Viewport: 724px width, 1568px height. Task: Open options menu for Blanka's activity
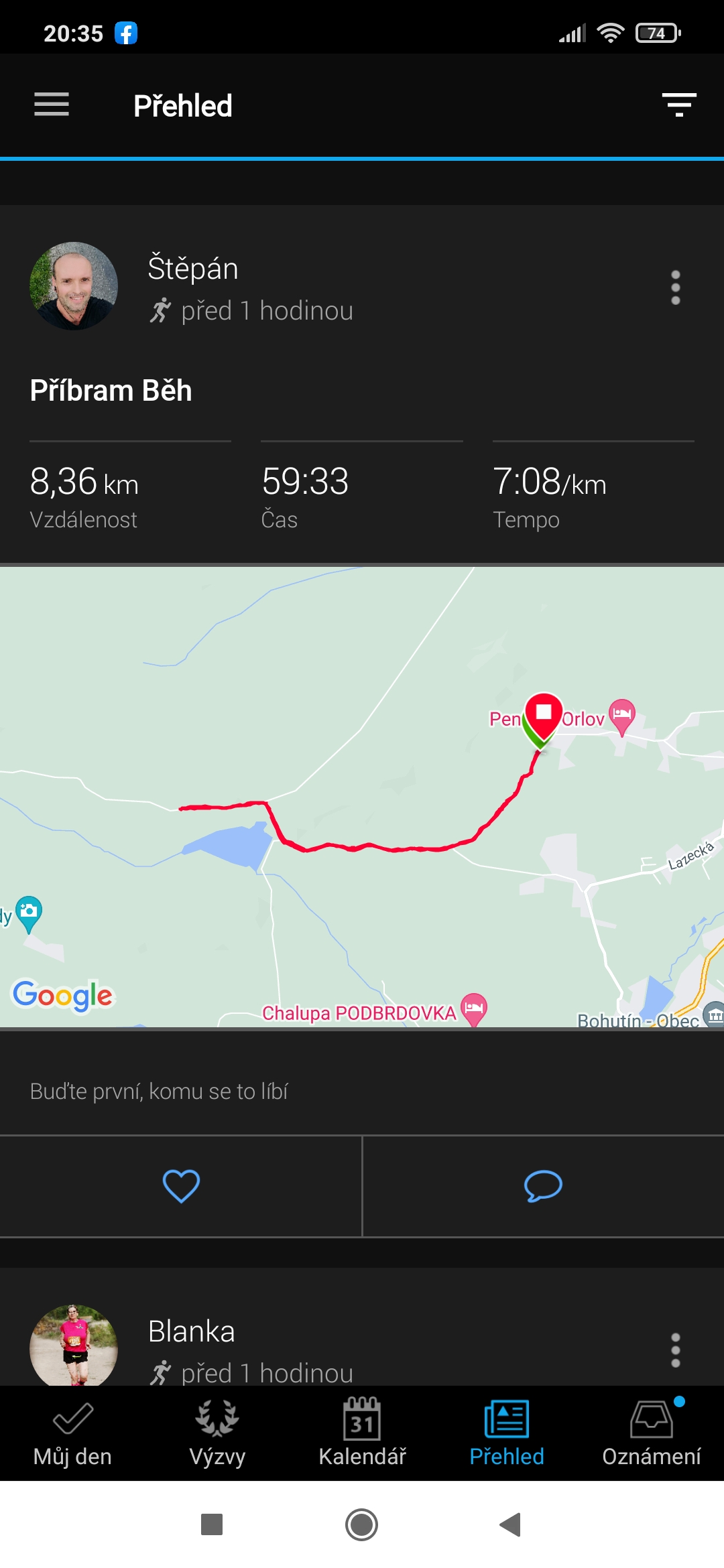[676, 1350]
